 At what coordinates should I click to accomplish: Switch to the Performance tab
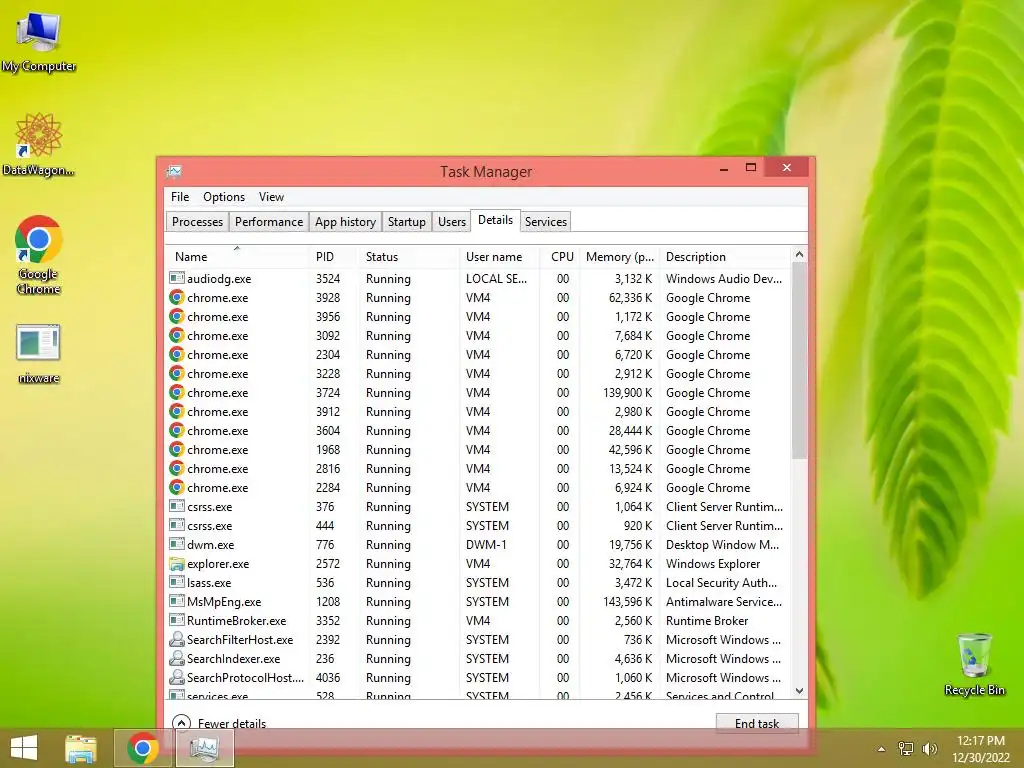tap(268, 221)
